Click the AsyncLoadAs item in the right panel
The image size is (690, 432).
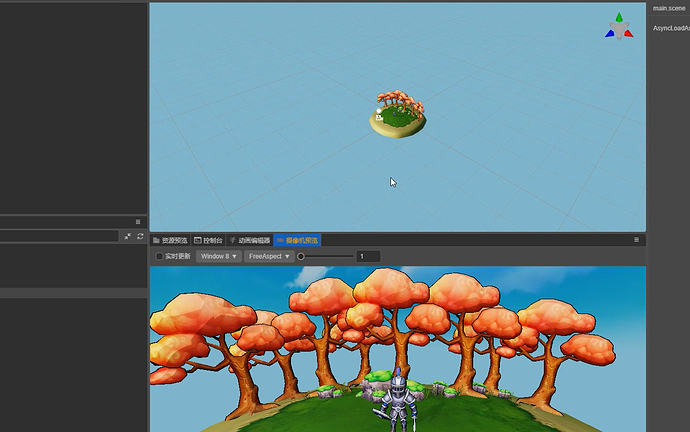pos(671,28)
